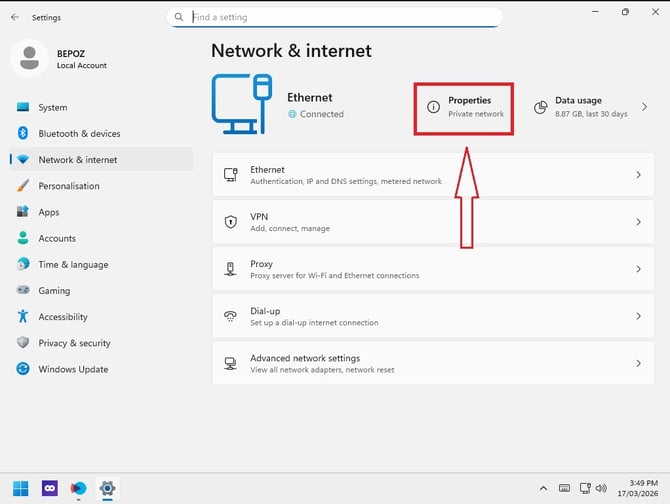670x504 pixels.
Task: Expand the Proxy row chevron
Action: coord(638,269)
